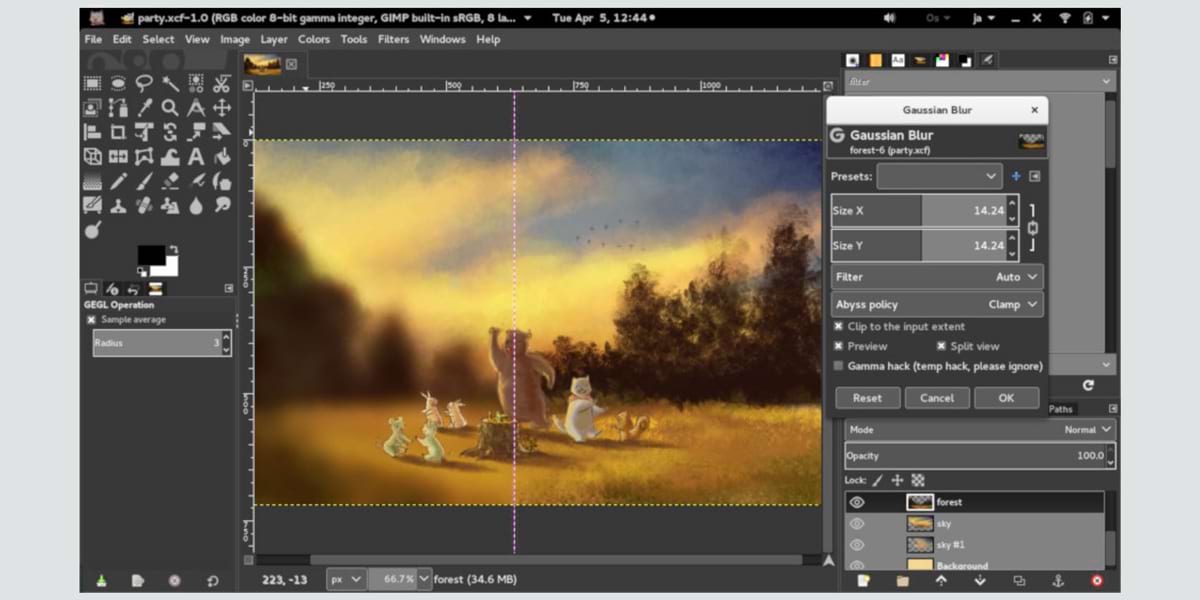Swap foreground and background colors arrow

coord(173,248)
